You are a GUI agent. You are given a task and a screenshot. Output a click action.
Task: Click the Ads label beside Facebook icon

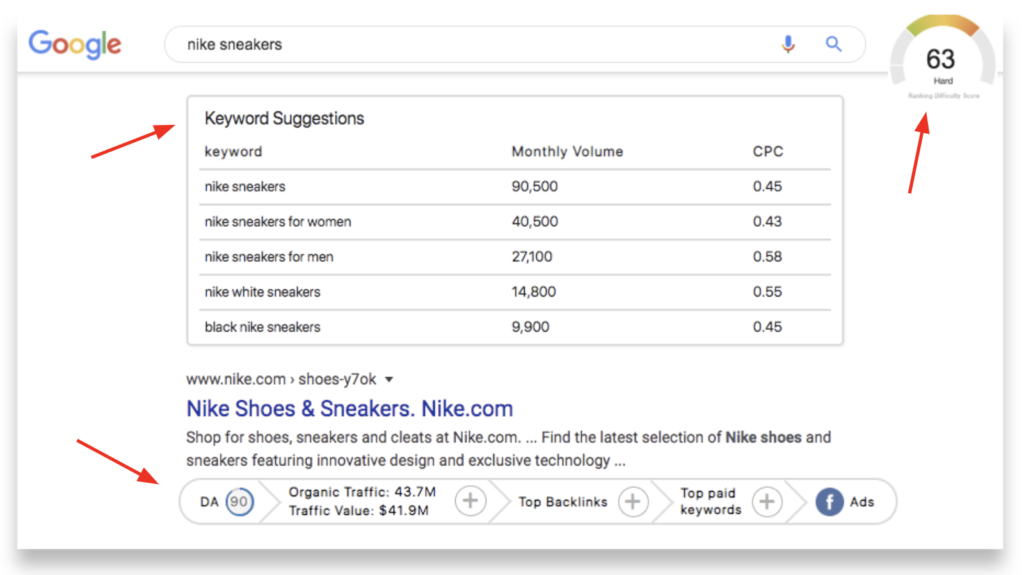[x=862, y=502]
